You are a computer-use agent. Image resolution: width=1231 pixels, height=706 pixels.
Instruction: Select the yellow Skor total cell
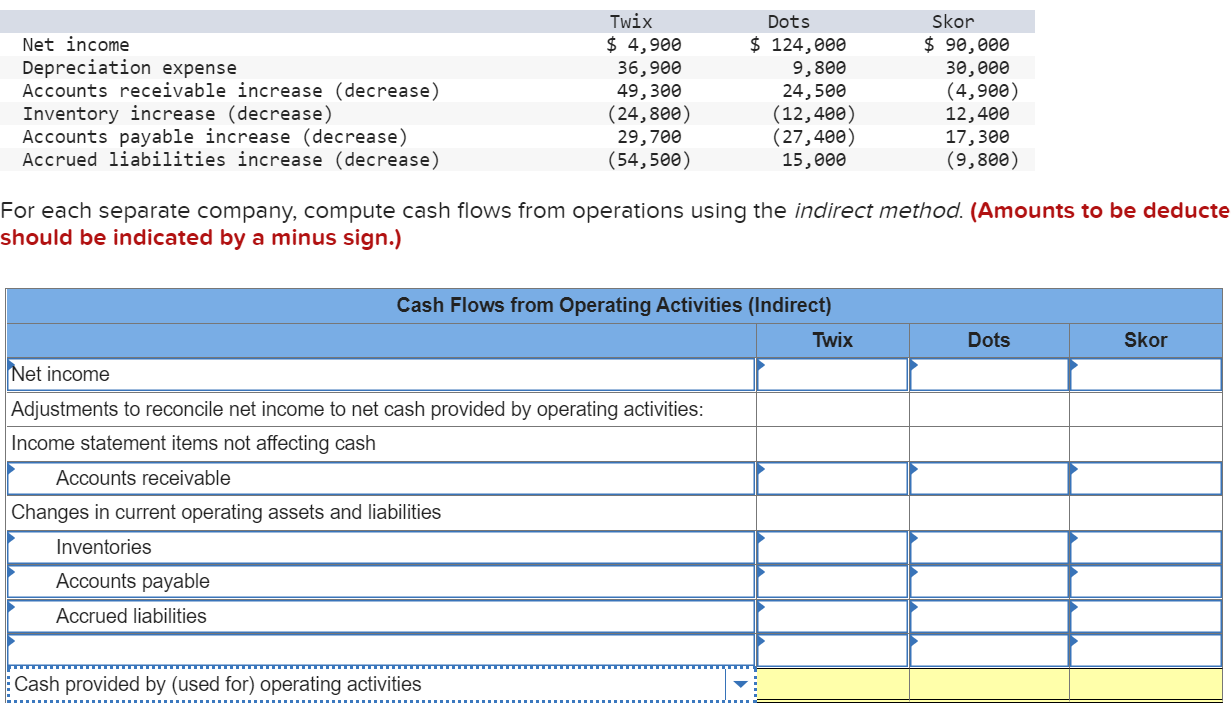pos(1147,684)
